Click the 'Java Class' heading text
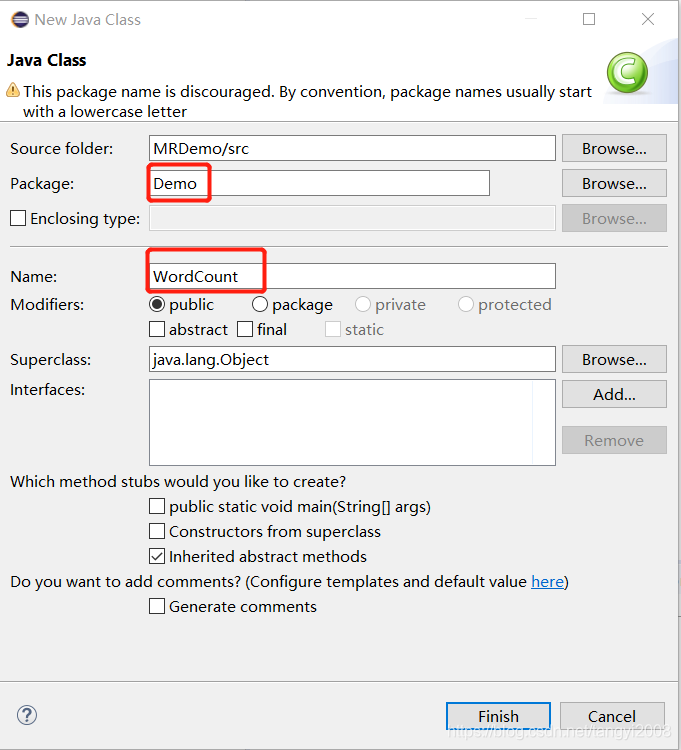This screenshot has height=750, width=681. [x=46, y=60]
